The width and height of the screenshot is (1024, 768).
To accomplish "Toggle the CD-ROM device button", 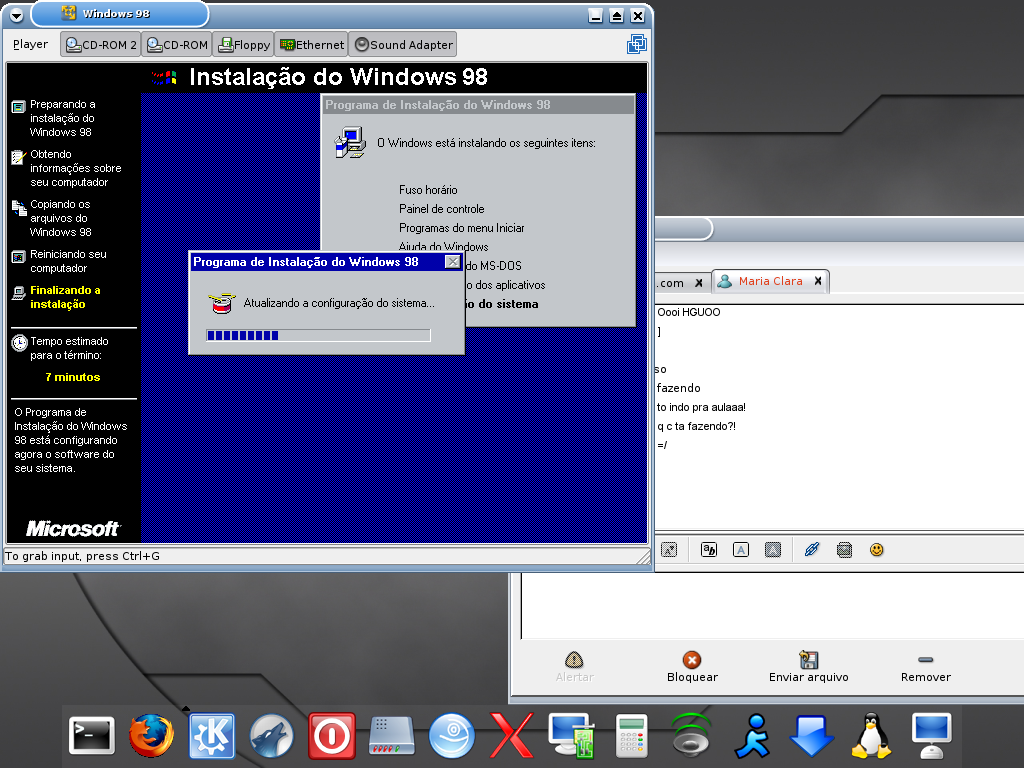I will [177, 44].
